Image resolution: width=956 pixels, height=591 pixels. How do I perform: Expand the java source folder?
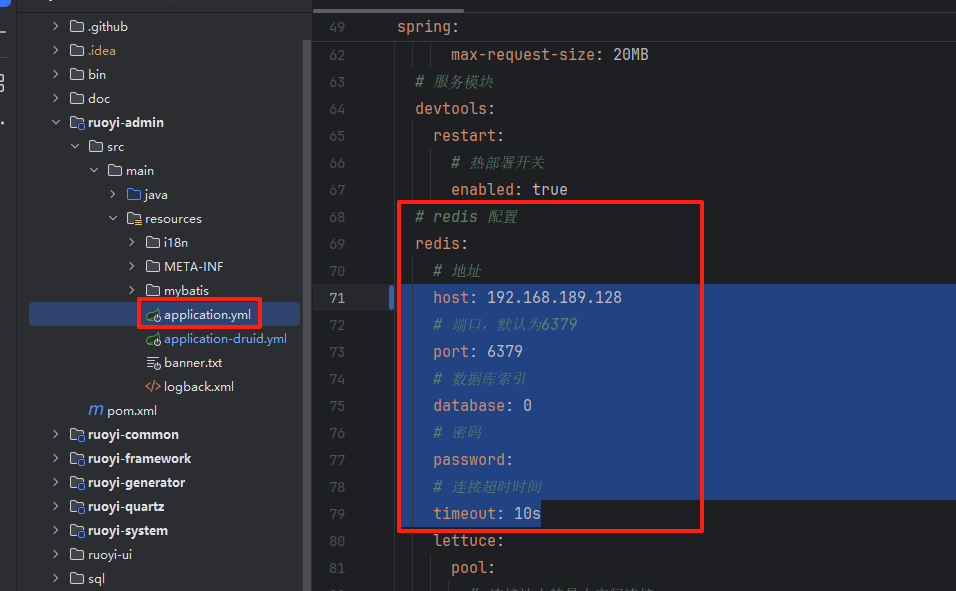113,194
